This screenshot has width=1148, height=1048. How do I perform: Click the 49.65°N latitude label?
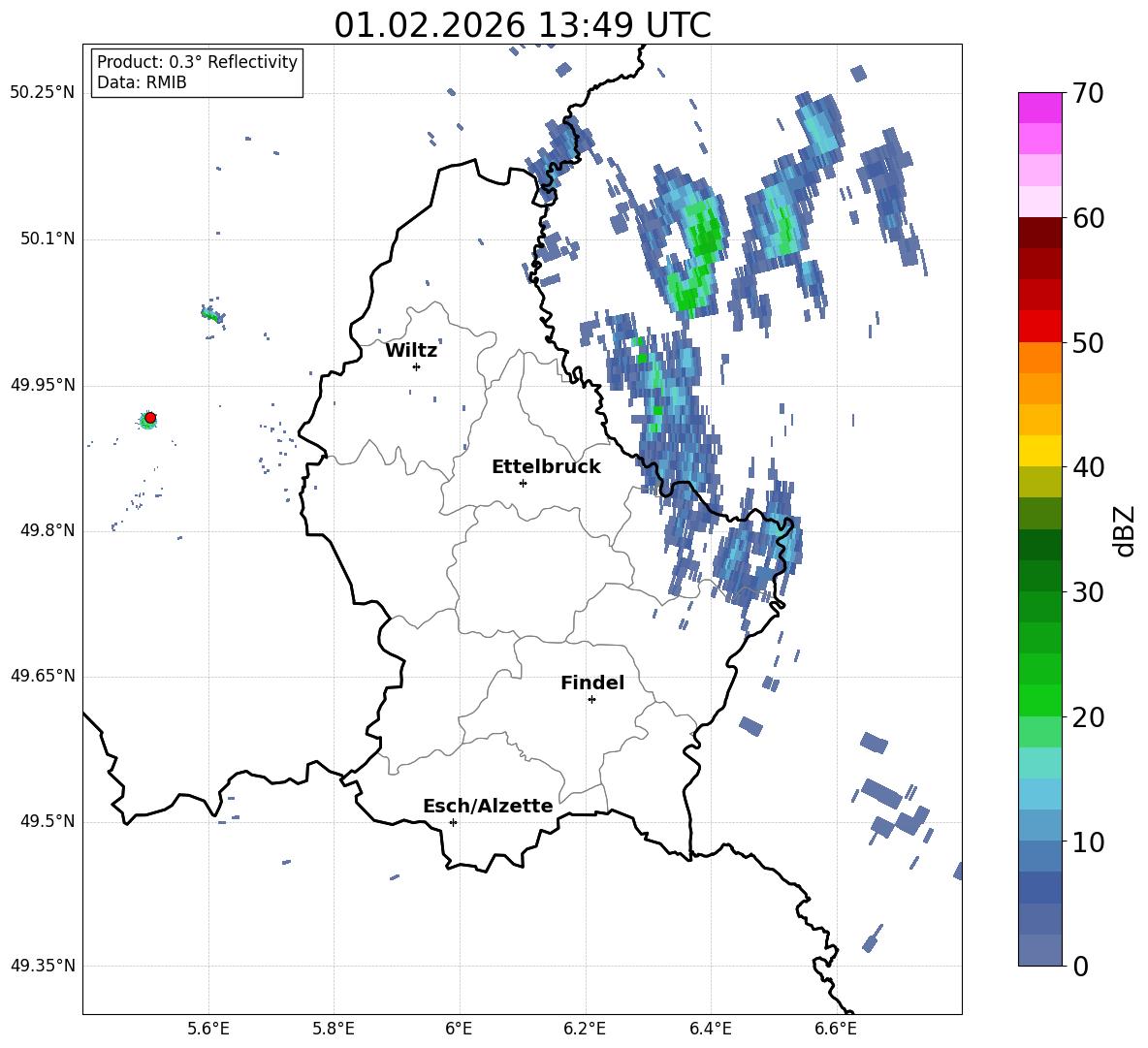(x=43, y=677)
